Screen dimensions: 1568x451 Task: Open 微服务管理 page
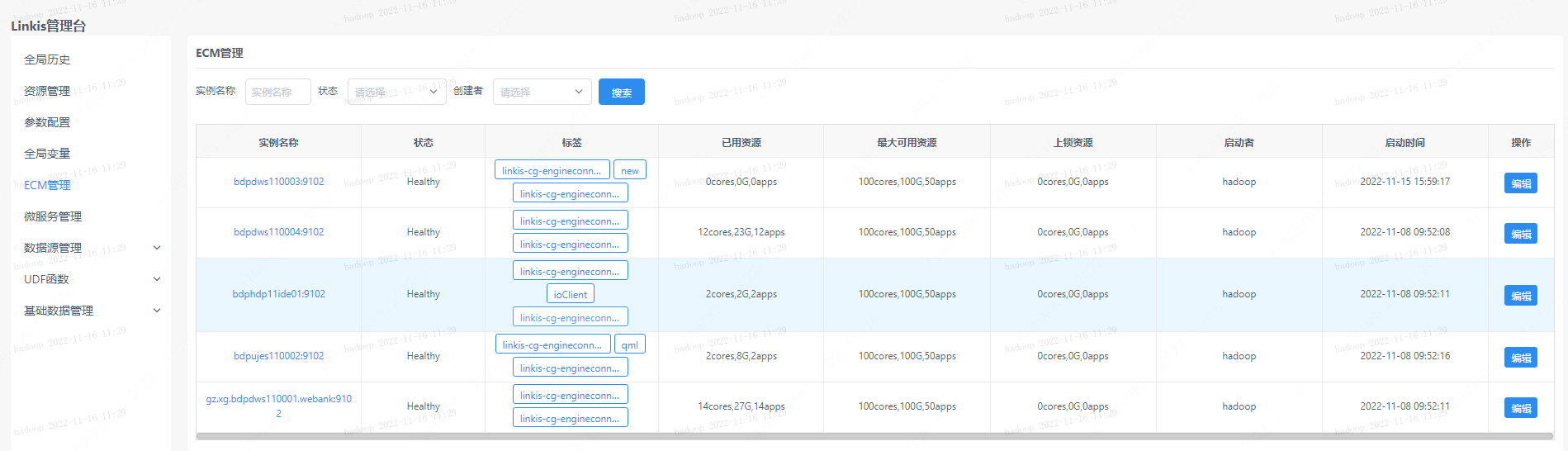(x=53, y=216)
